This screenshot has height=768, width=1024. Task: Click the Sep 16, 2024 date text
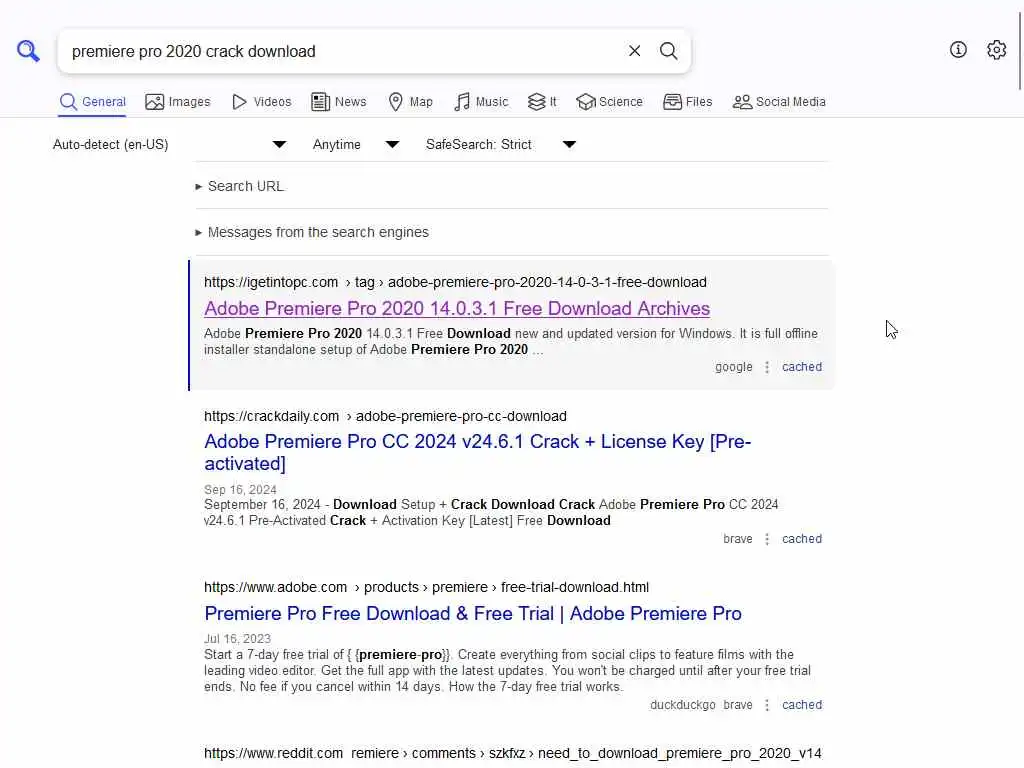pos(240,490)
